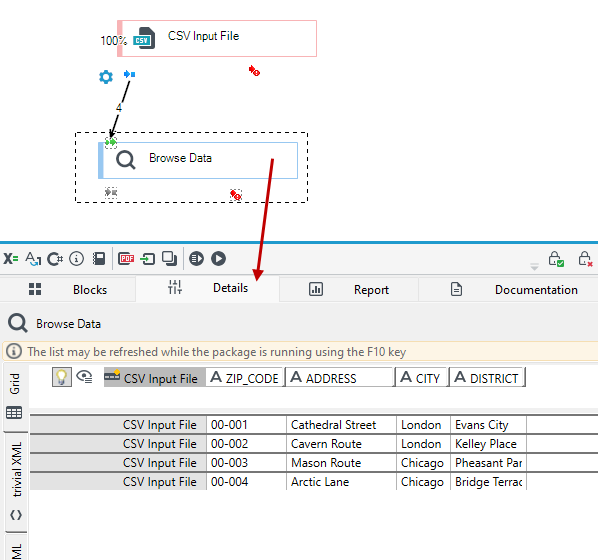Image resolution: width=599 pixels, height=560 pixels.
Task: Click the red error connector below CSV Input File
Action: pos(254,71)
